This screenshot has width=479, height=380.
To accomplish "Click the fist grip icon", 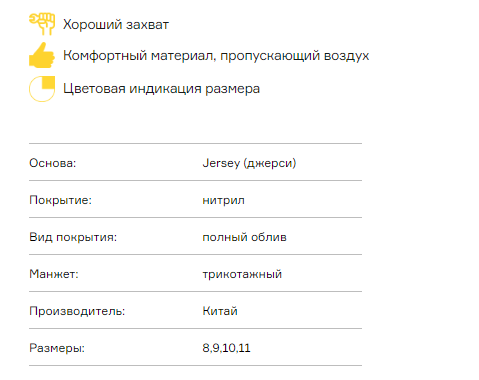I will (x=42, y=24).
